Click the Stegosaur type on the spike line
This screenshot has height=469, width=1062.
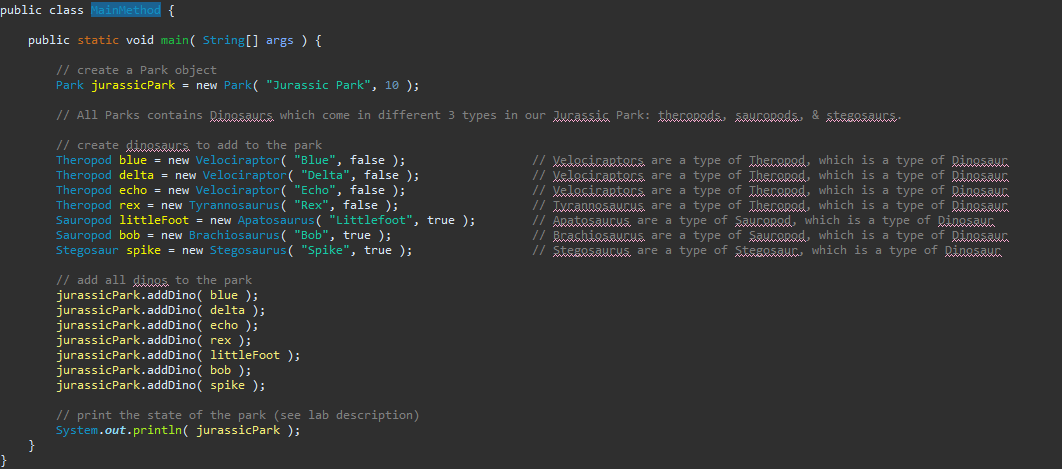click(87, 250)
